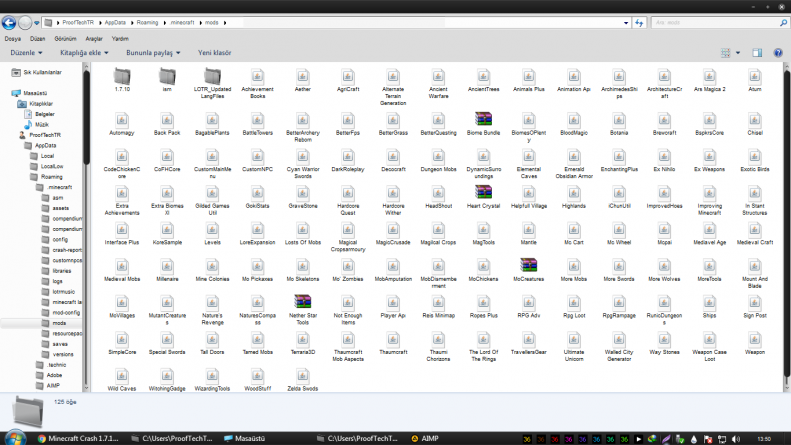
Task: Expand AppData breadcrumb arrow in address bar
Action: pyautogui.click(x=132, y=23)
